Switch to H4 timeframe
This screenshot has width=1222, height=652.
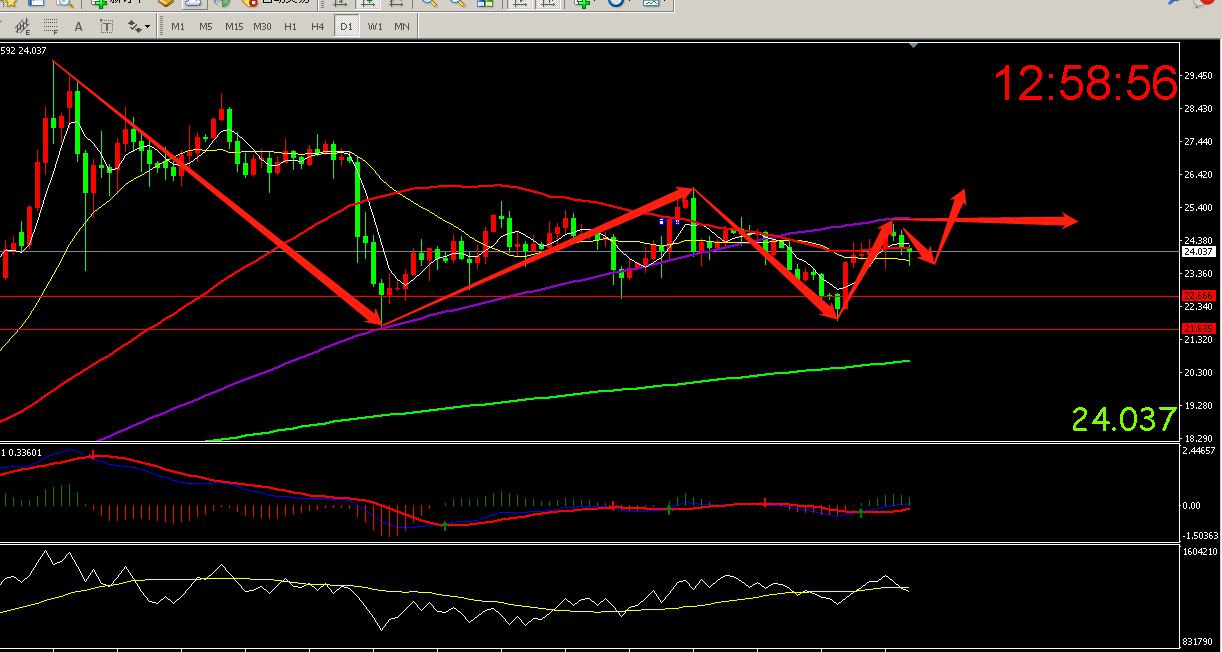pyautogui.click(x=317, y=26)
